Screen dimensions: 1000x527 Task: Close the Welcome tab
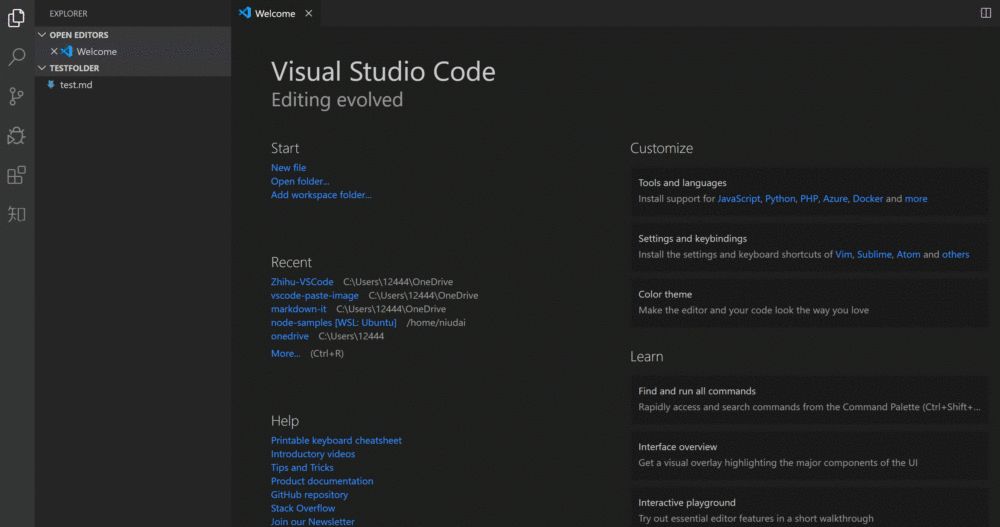click(309, 14)
